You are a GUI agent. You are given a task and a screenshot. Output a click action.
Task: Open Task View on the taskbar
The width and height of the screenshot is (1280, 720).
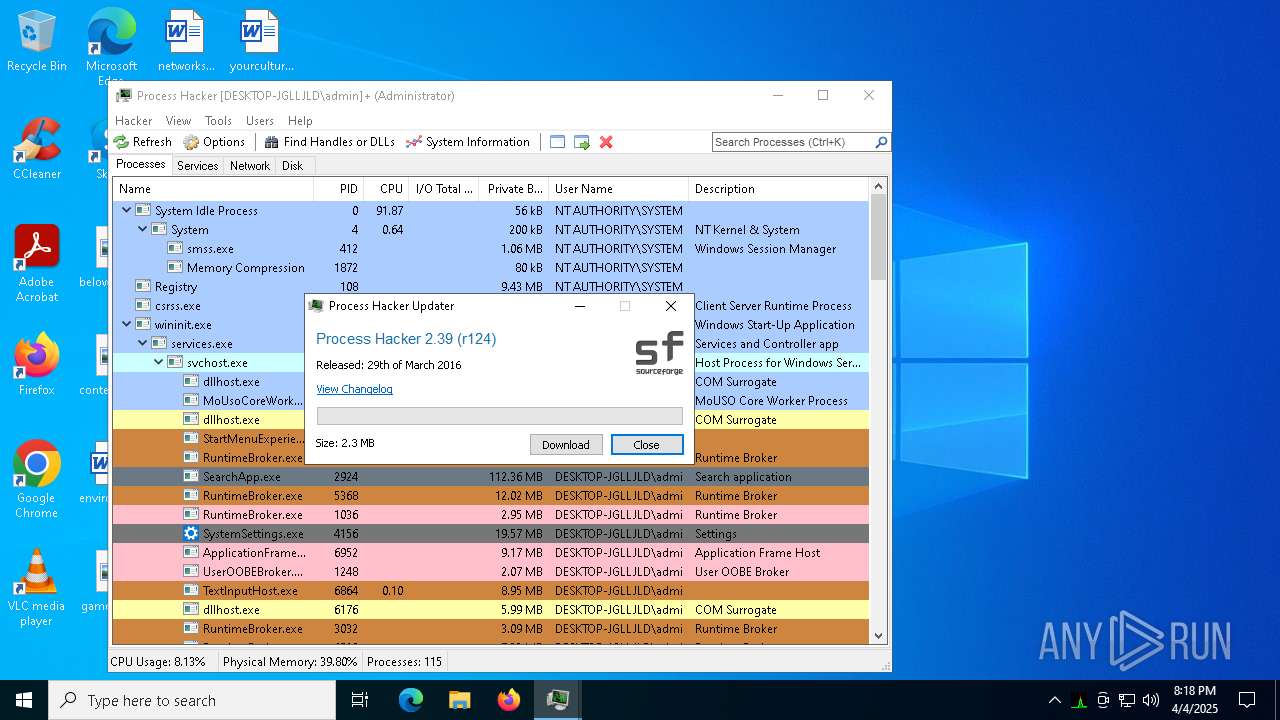(360, 700)
